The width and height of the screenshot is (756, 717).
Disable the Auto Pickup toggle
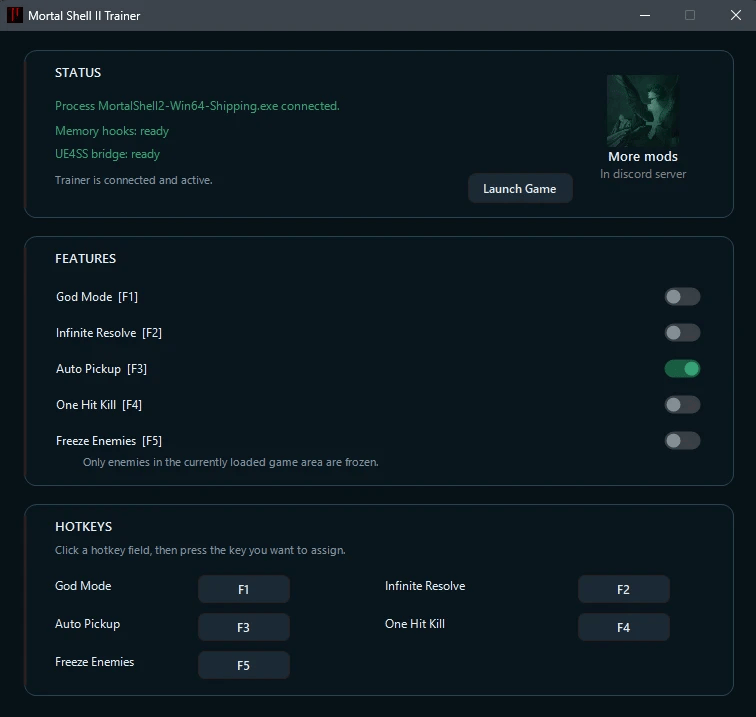tap(682, 369)
